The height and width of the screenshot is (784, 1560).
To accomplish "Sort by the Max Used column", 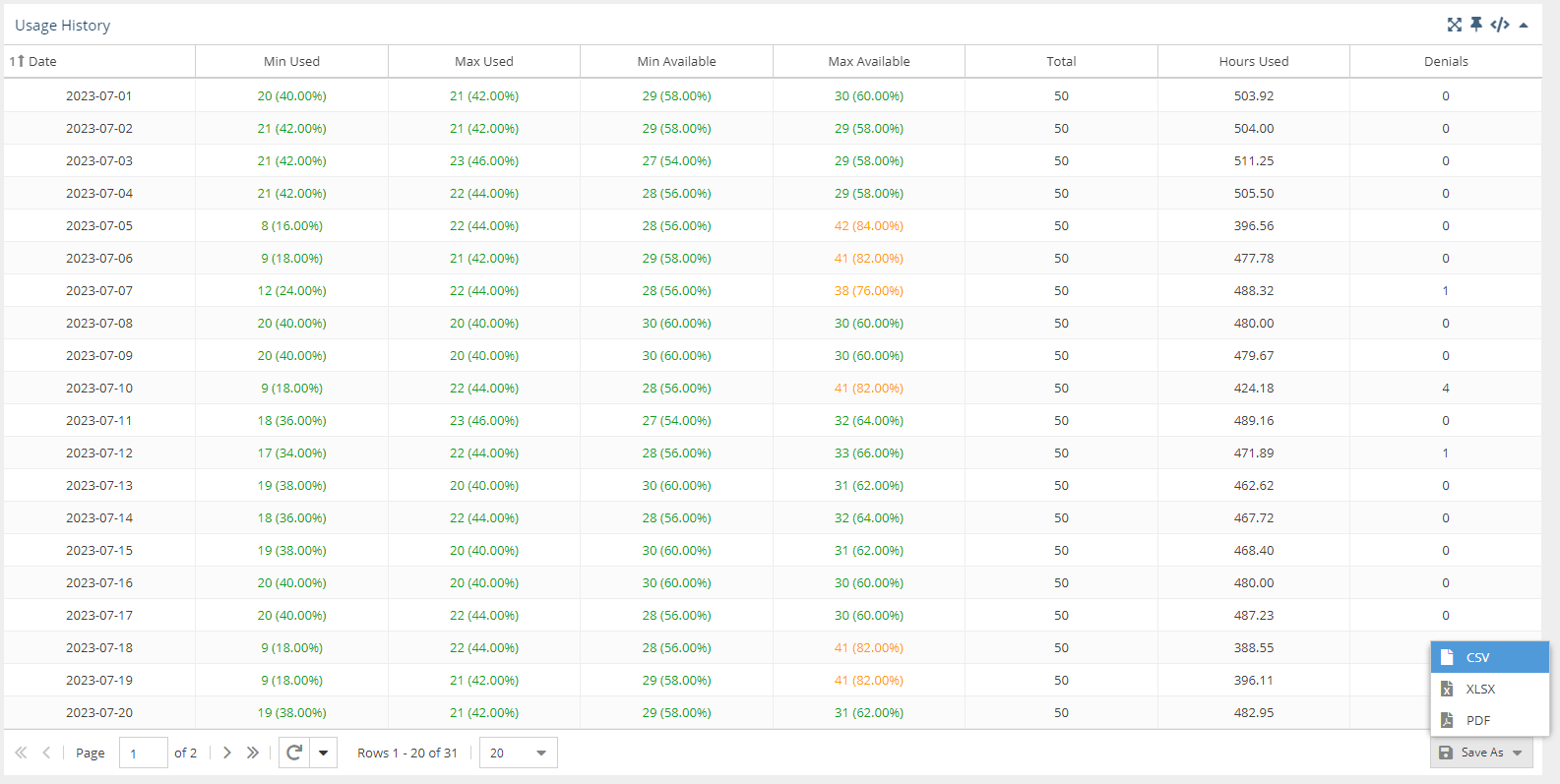I will click(484, 61).
